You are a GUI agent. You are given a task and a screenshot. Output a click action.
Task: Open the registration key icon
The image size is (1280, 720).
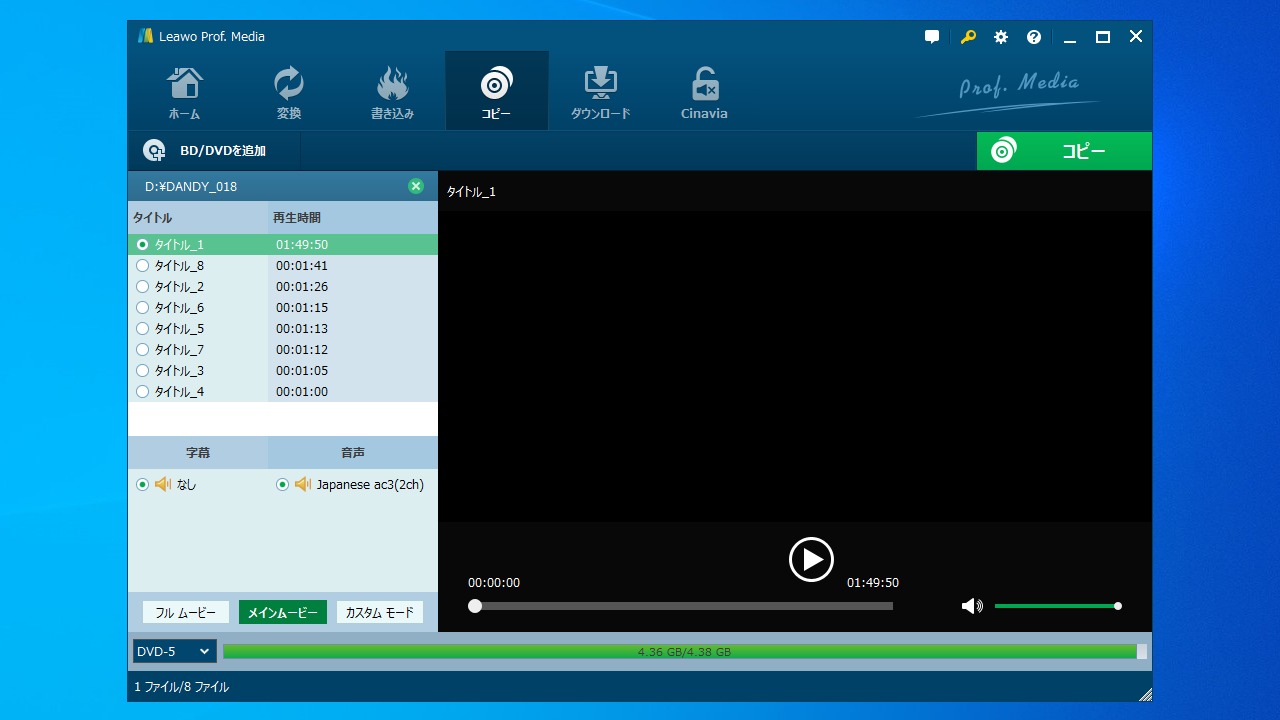968,37
